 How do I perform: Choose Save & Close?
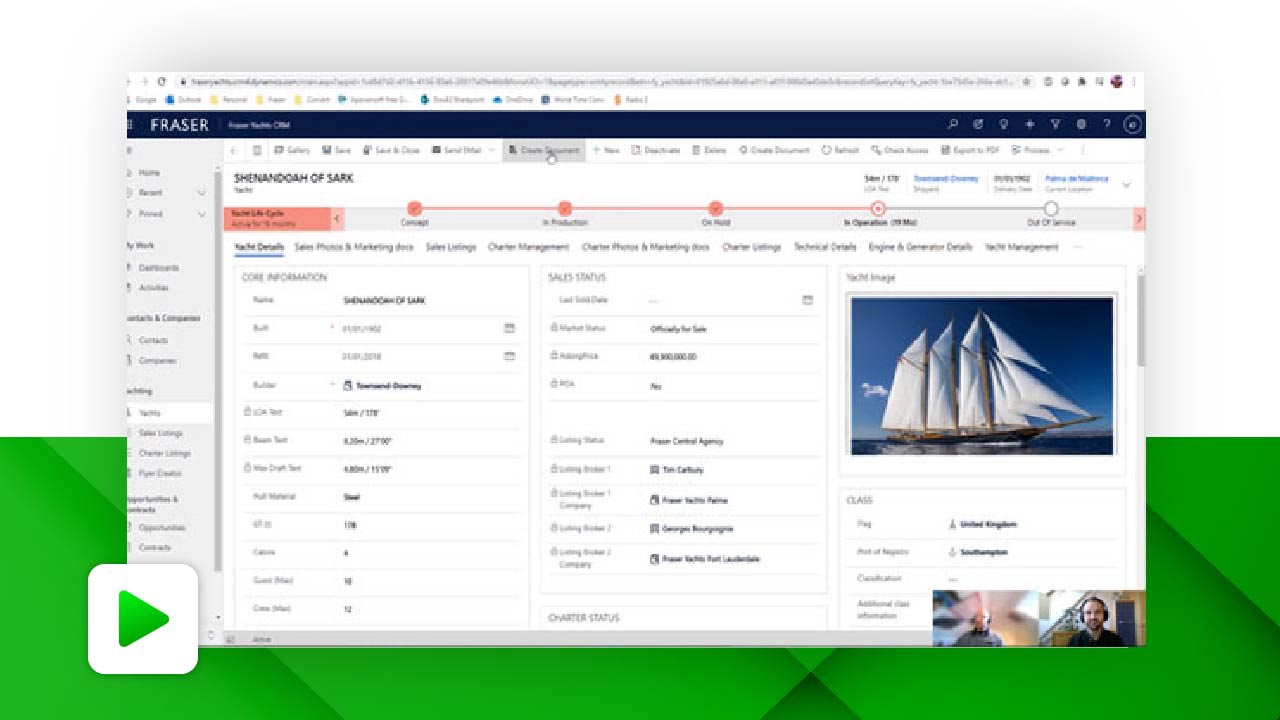391,150
